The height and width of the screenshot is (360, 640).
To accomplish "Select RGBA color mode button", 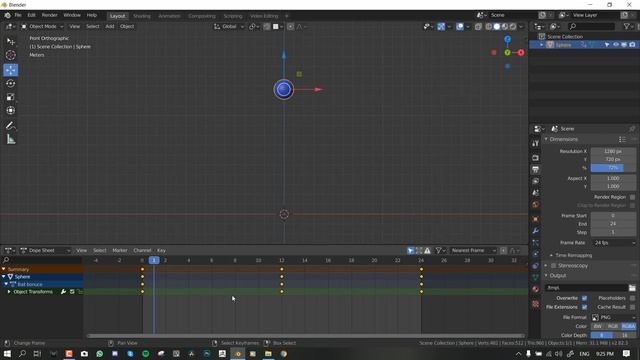I will click(x=629, y=327).
